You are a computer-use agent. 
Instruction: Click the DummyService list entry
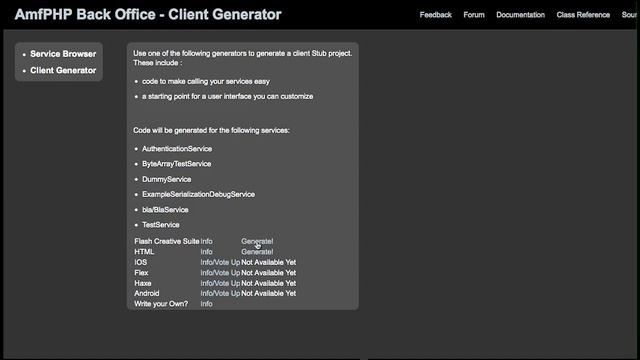point(167,180)
